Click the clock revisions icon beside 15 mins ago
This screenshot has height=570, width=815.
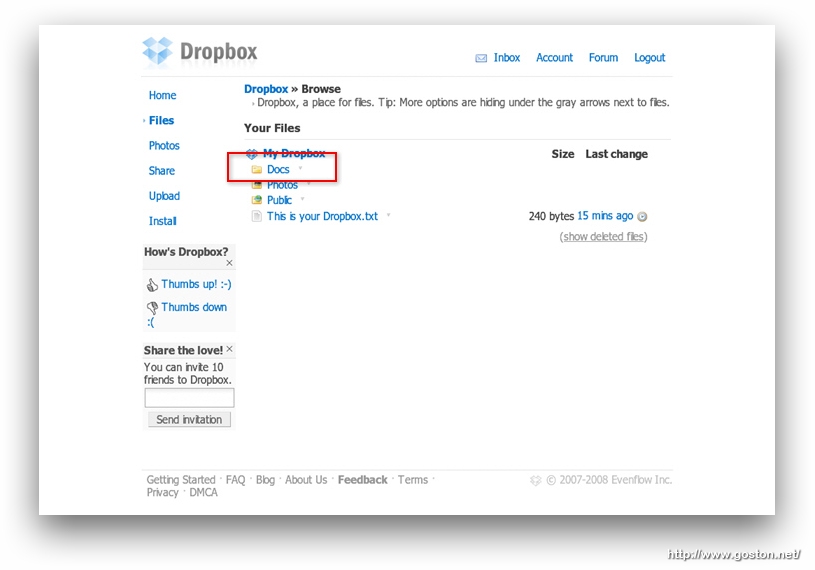tap(642, 217)
